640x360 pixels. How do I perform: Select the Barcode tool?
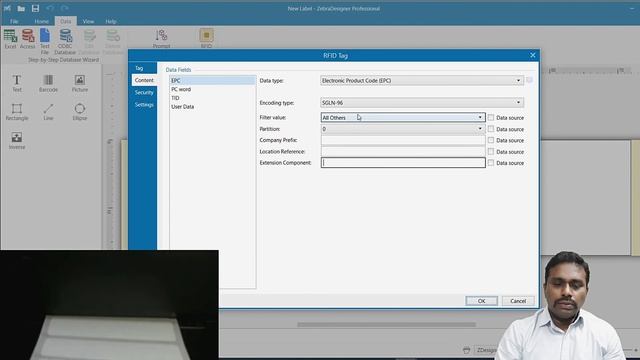point(48,83)
